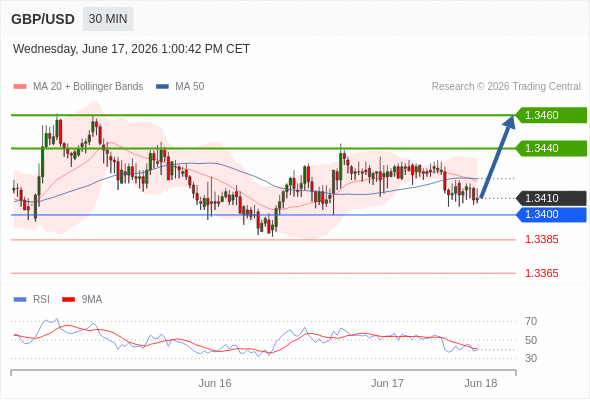This screenshot has height=400, width=590.
Task: Click the 1.3385 red support label
Action: pyautogui.click(x=541, y=239)
